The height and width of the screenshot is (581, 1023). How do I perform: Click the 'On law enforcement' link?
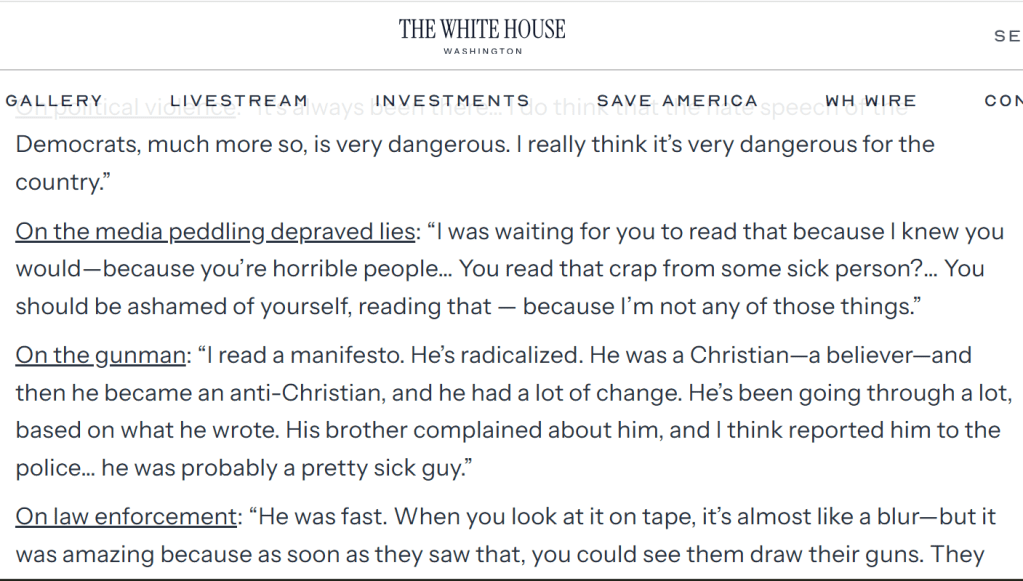(x=126, y=517)
